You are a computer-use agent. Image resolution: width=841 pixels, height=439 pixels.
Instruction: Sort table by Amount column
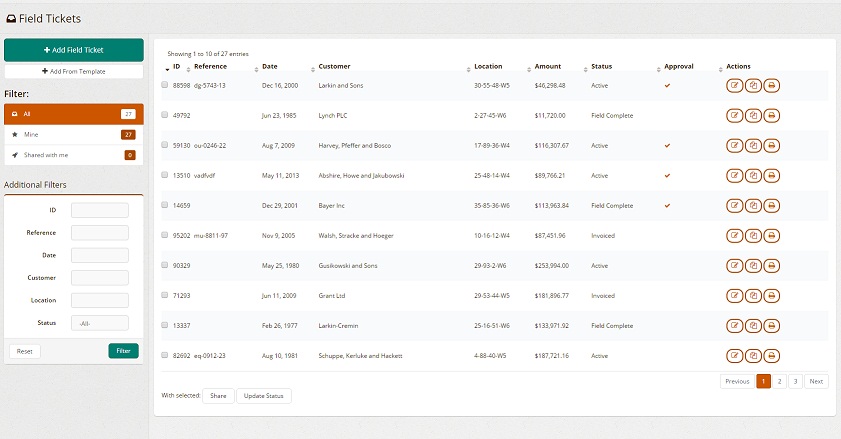point(548,67)
